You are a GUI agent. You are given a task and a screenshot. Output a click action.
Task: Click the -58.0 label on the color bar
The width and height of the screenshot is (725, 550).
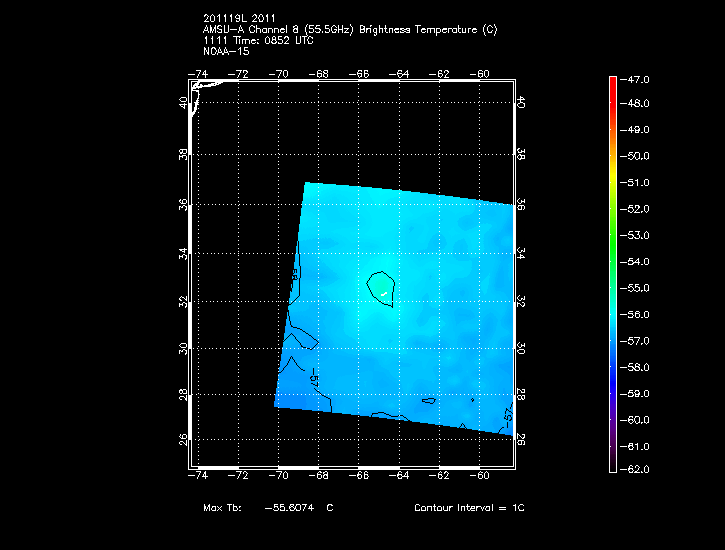[638, 367]
